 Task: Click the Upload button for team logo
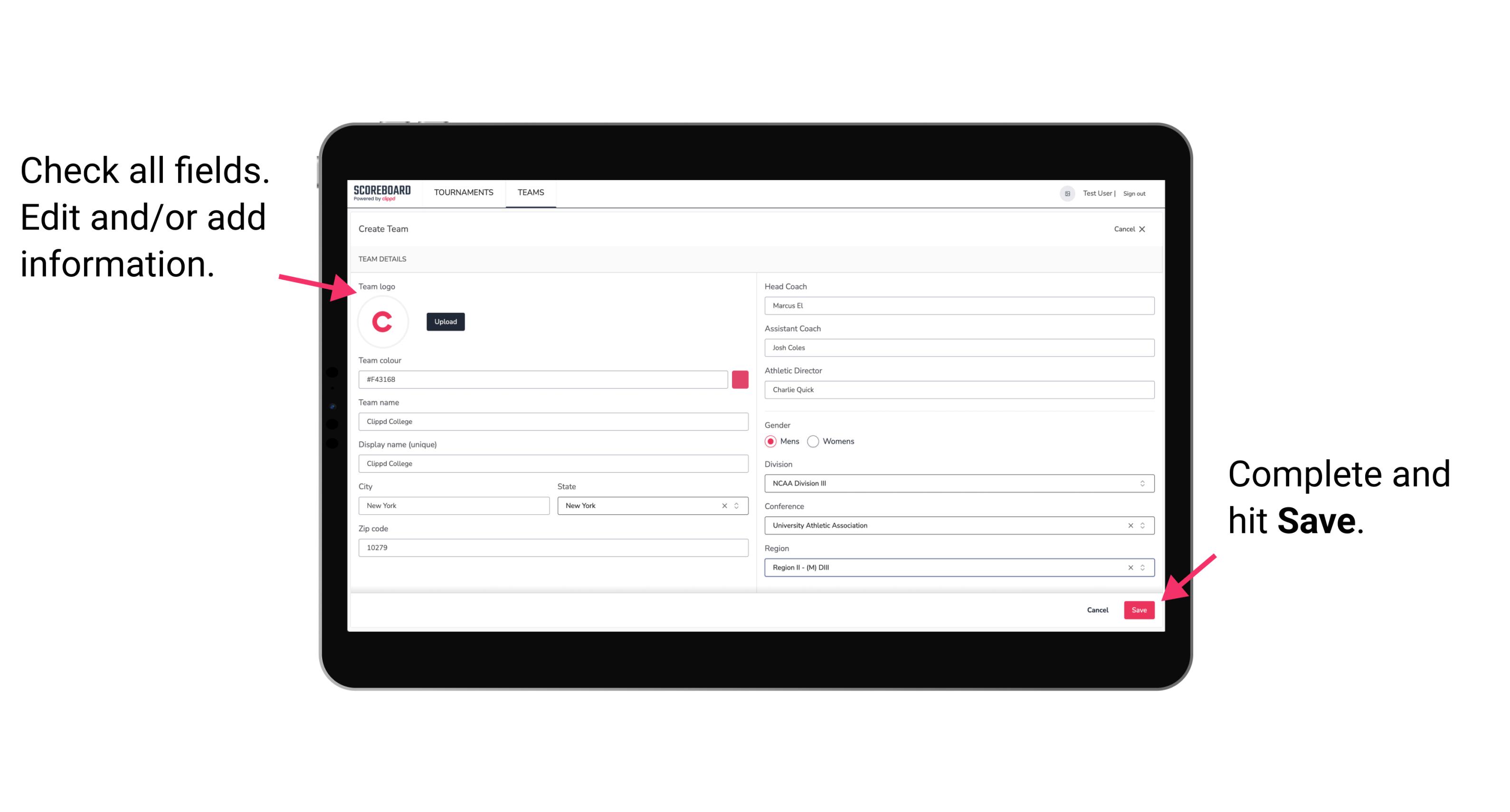(446, 321)
